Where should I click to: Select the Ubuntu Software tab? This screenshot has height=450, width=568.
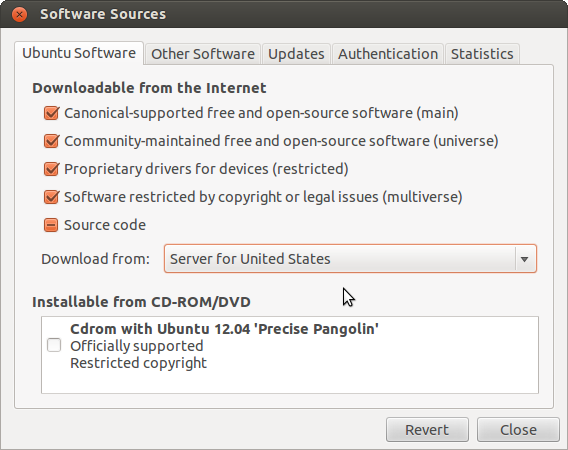pyautogui.click(x=79, y=53)
